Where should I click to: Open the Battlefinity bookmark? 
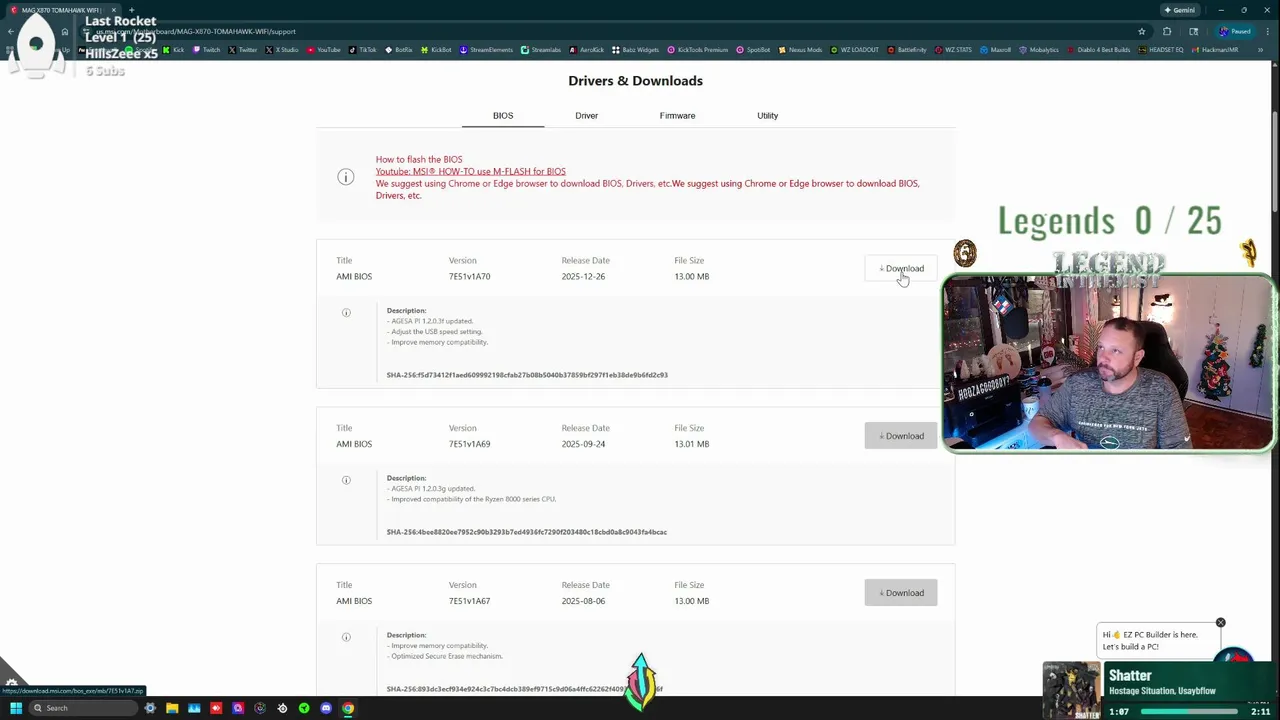[906, 50]
